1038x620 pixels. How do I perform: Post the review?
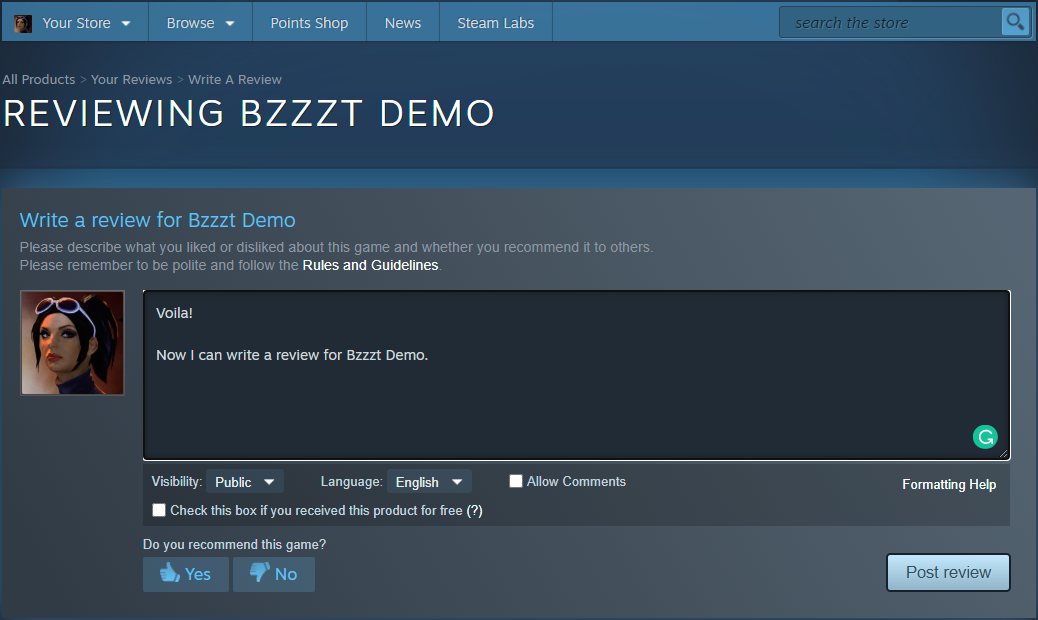point(948,572)
